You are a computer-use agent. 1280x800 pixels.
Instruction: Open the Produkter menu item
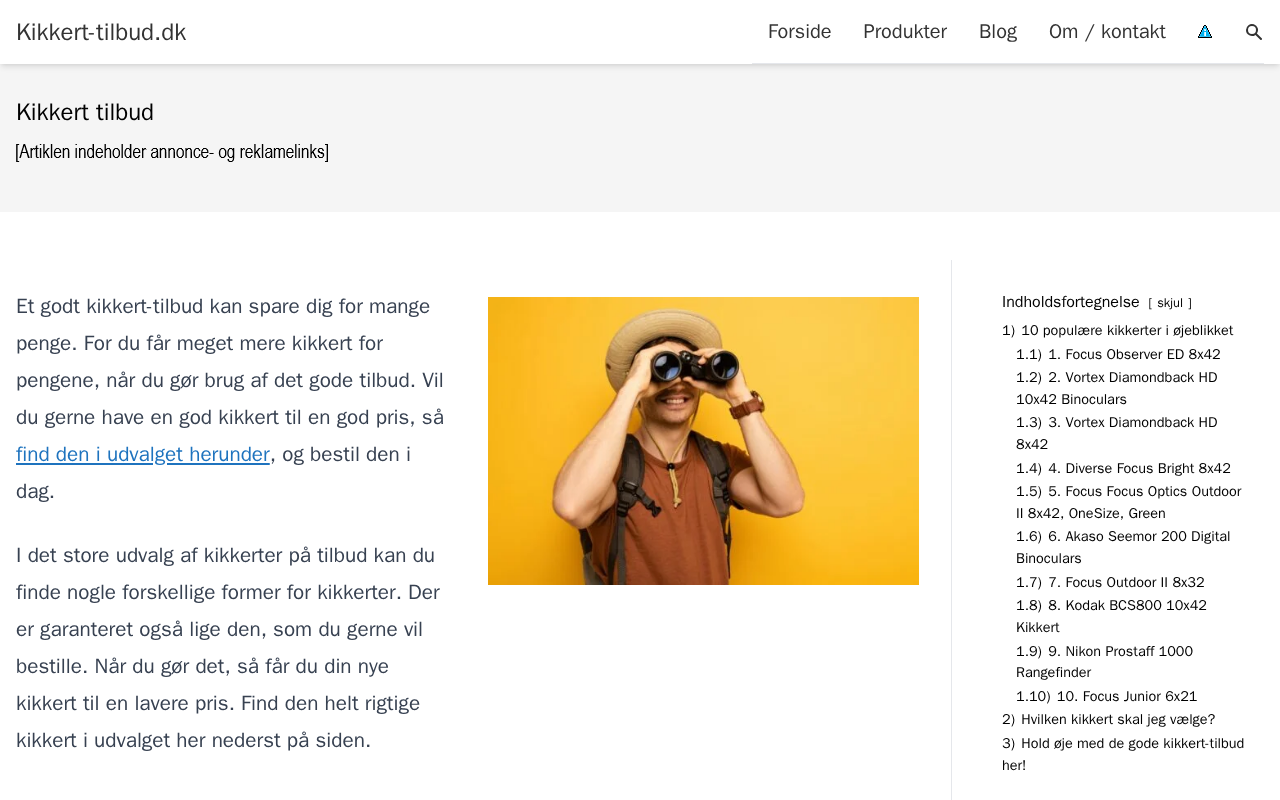905,32
